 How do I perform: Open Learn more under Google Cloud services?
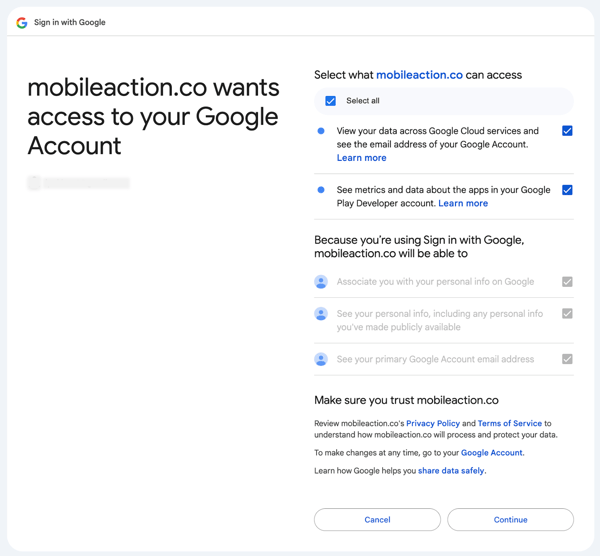pos(361,158)
